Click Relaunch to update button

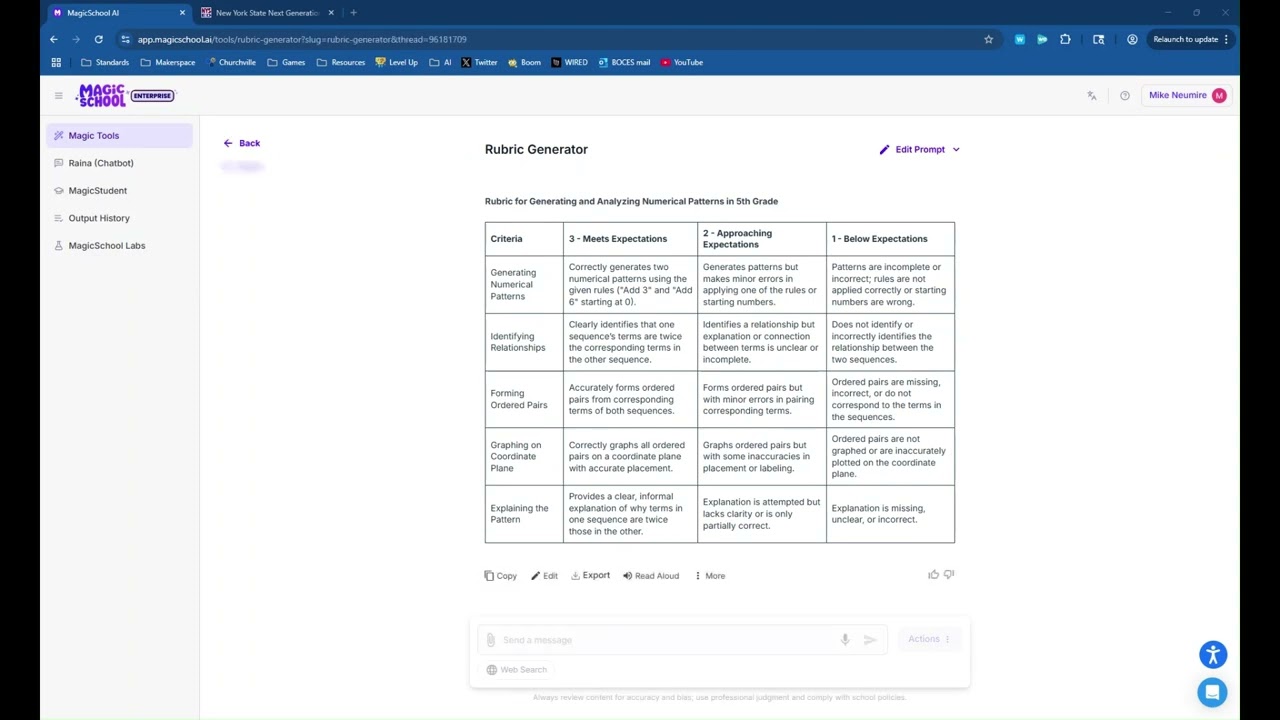1190,39
